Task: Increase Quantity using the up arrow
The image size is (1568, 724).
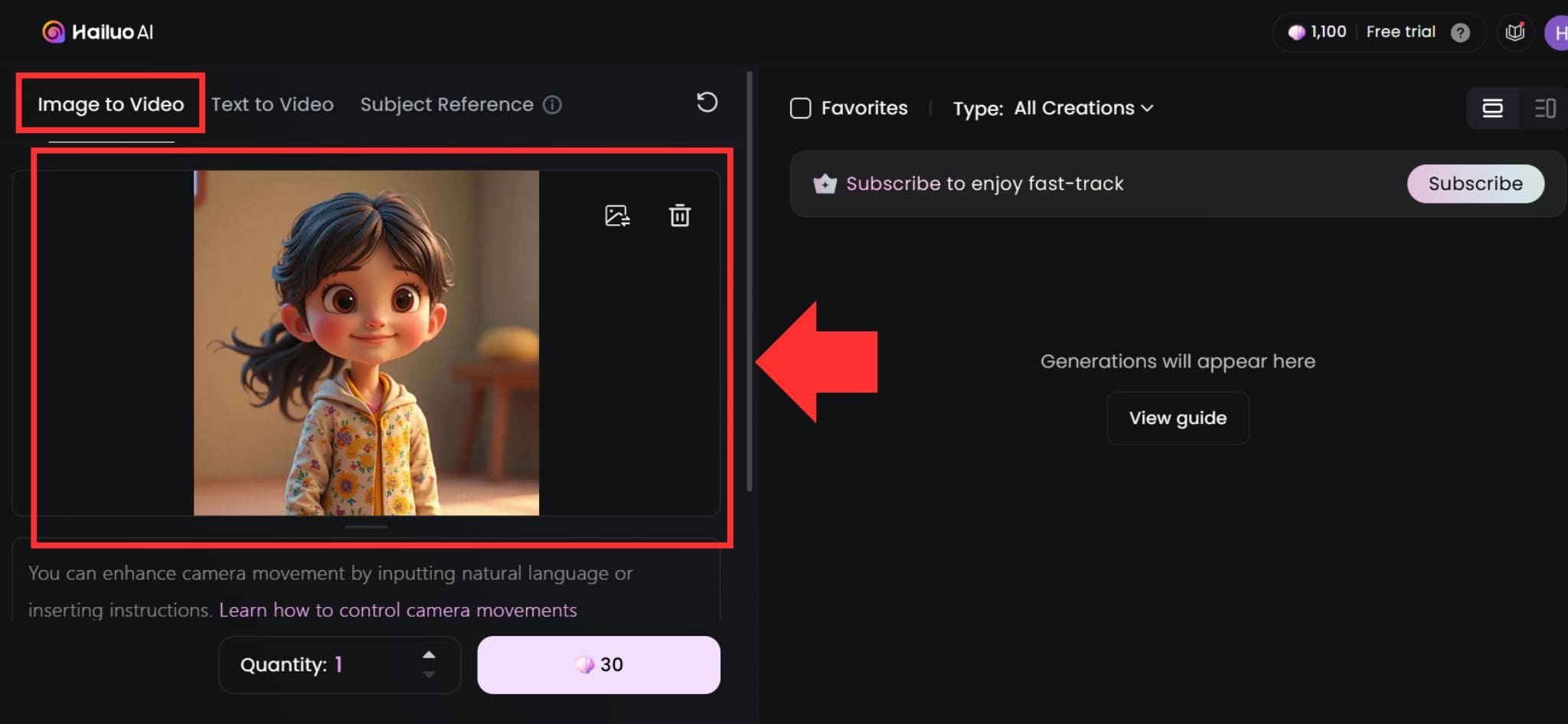Action: point(429,654)
